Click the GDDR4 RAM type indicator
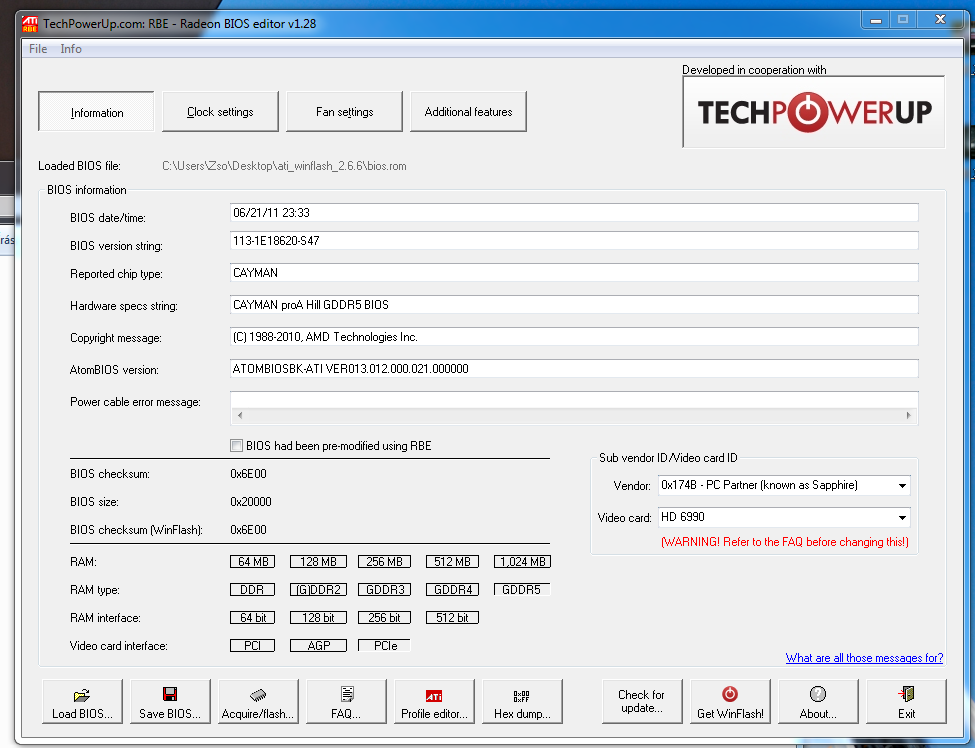Screen dimensions: 975x748 [x=452, y=589]
